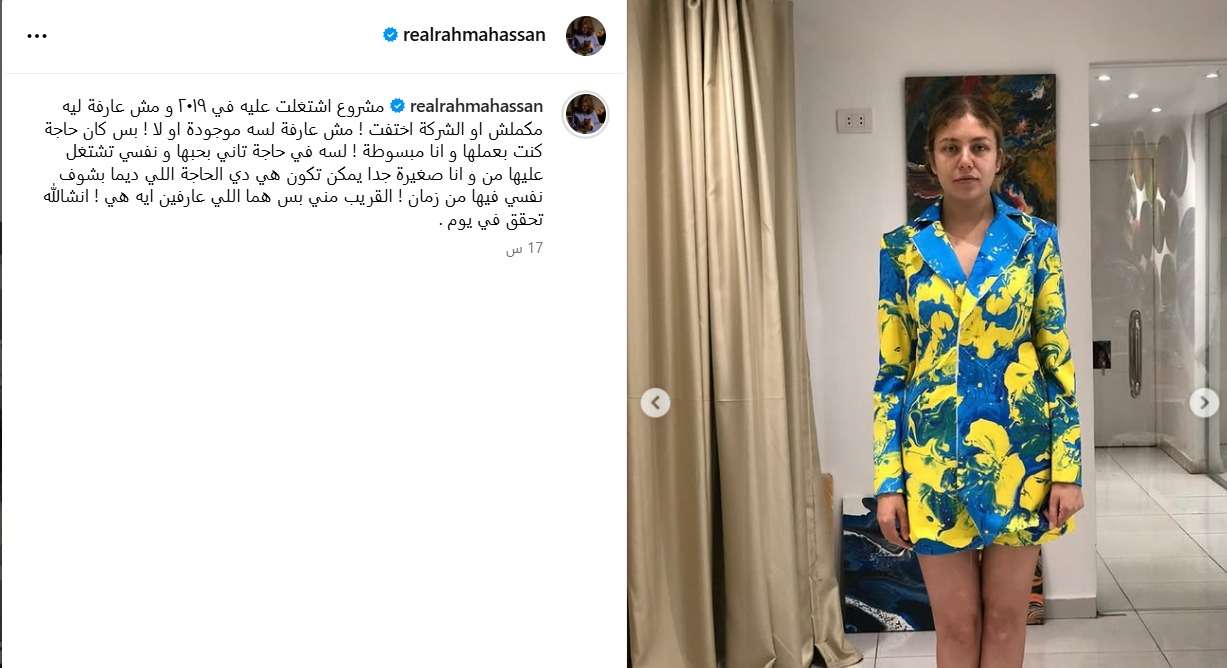
Task: Click the '17 س' post timestamp
Action: (524, 248)
